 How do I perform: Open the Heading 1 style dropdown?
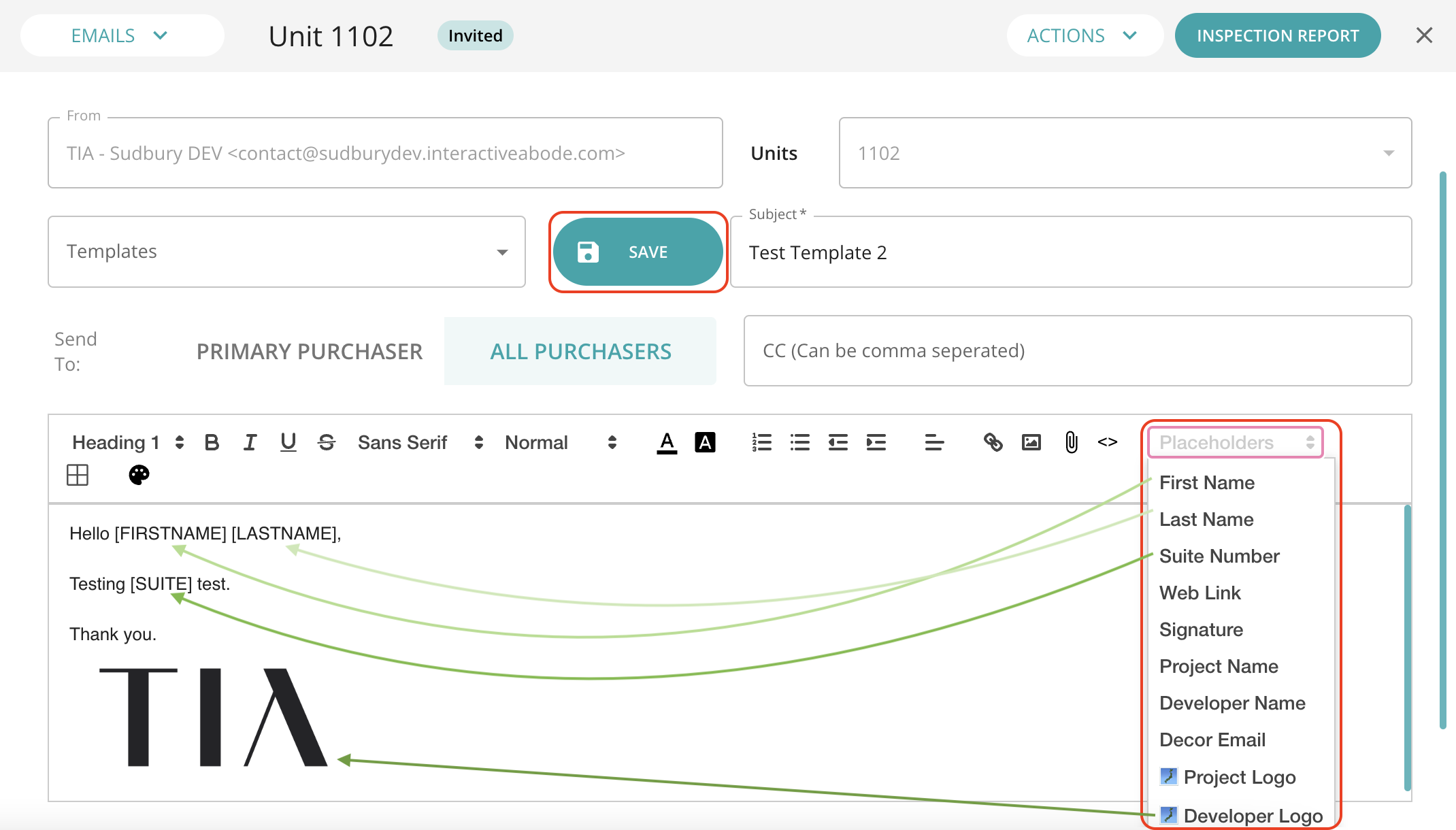point(128,443)
